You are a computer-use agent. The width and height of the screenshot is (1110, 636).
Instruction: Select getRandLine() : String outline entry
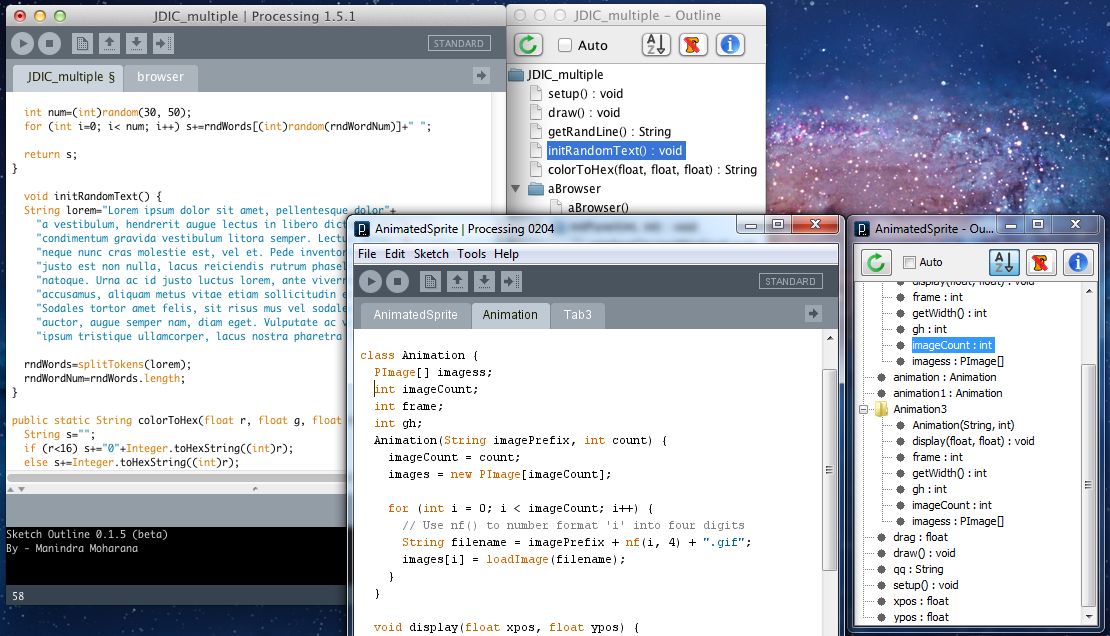pos(609,132)
